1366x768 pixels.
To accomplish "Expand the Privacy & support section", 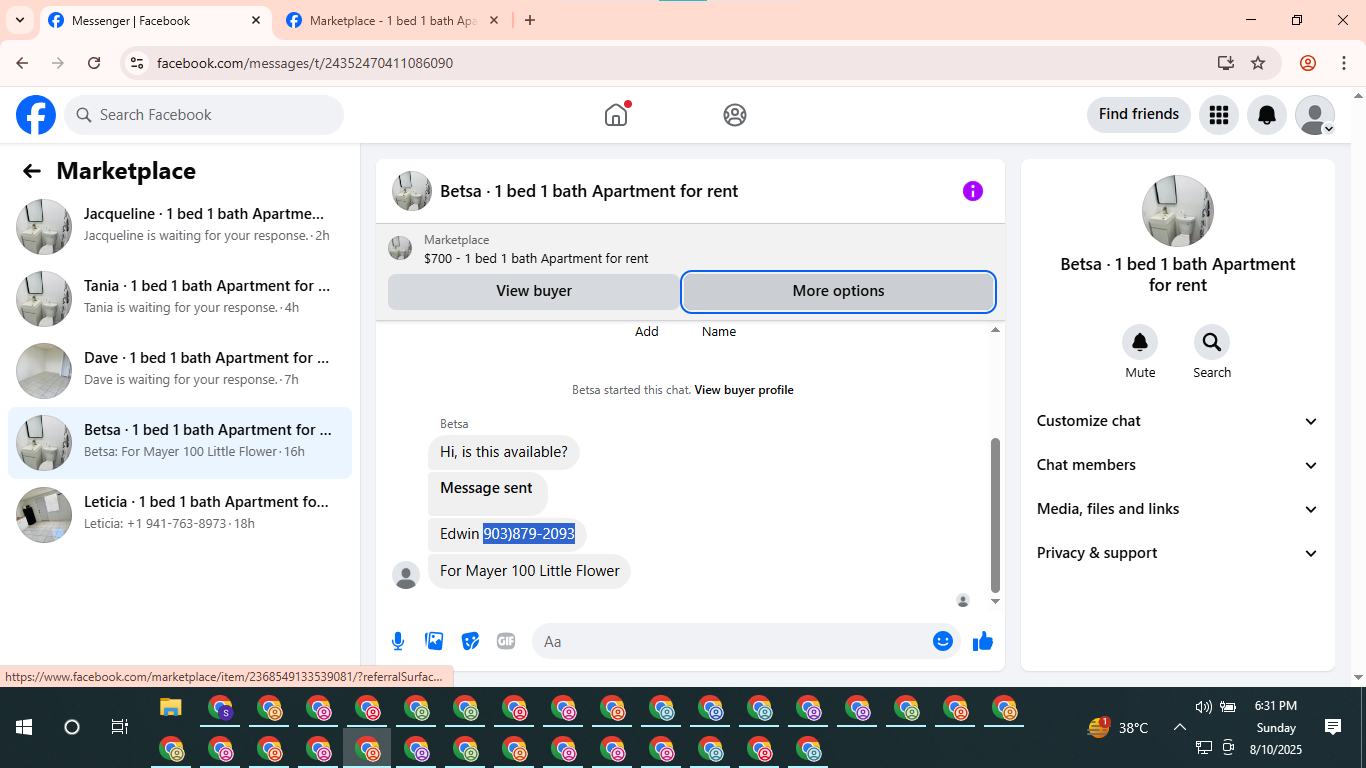I will tap(1178, 553).
